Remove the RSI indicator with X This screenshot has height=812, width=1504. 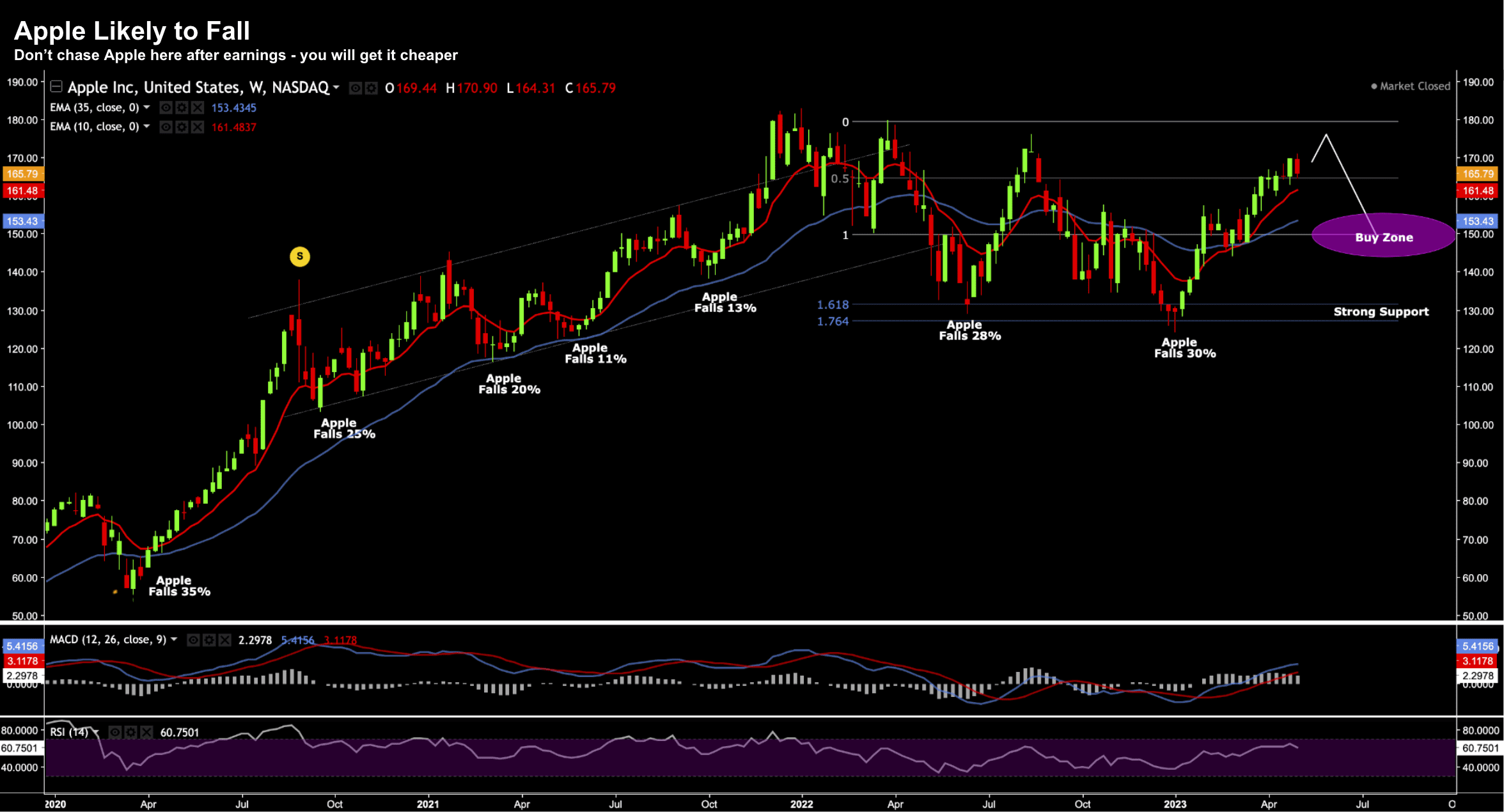click(146, 732)
